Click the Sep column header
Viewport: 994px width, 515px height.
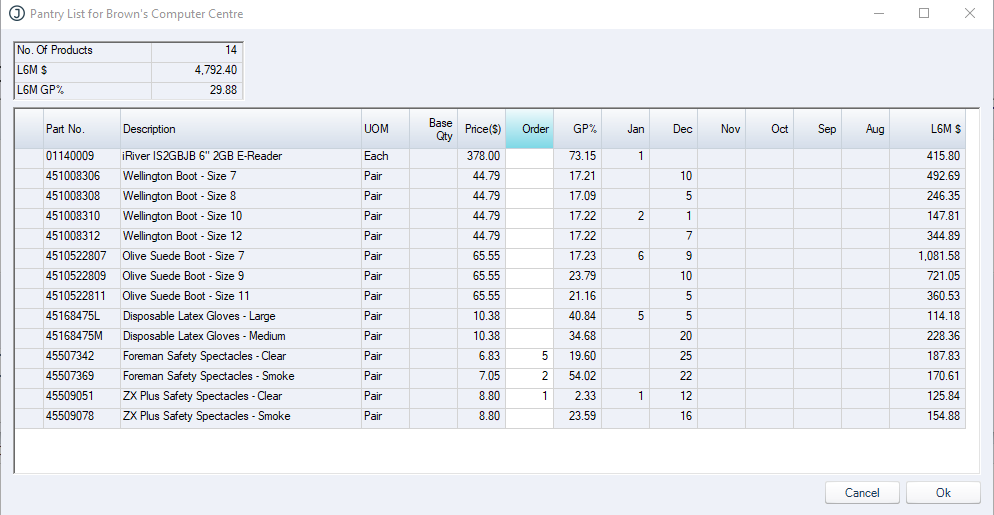click(x=818, y=129)
